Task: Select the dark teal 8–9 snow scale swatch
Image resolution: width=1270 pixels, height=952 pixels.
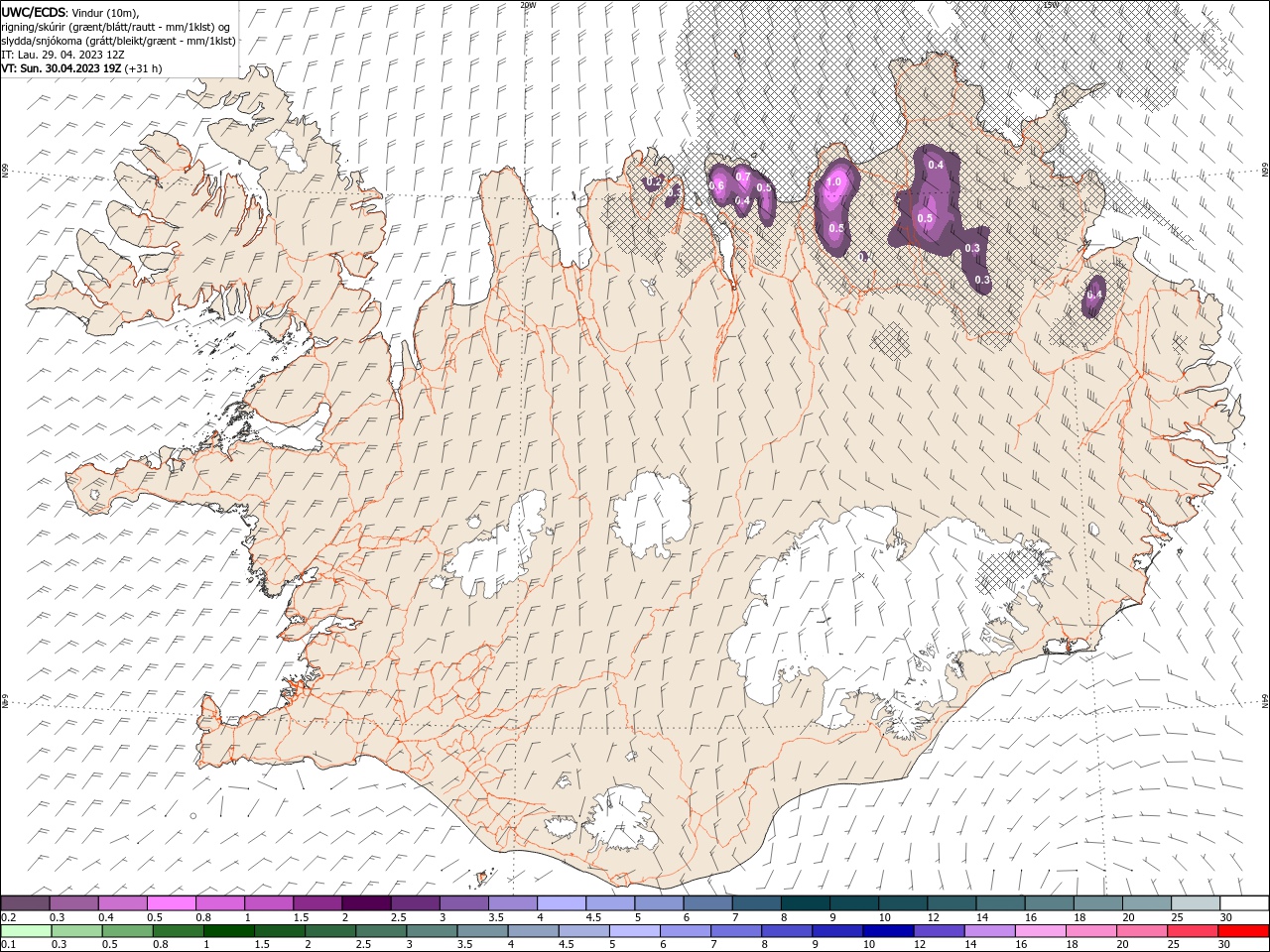Action: pyautogui.click(x=806, y=902)
